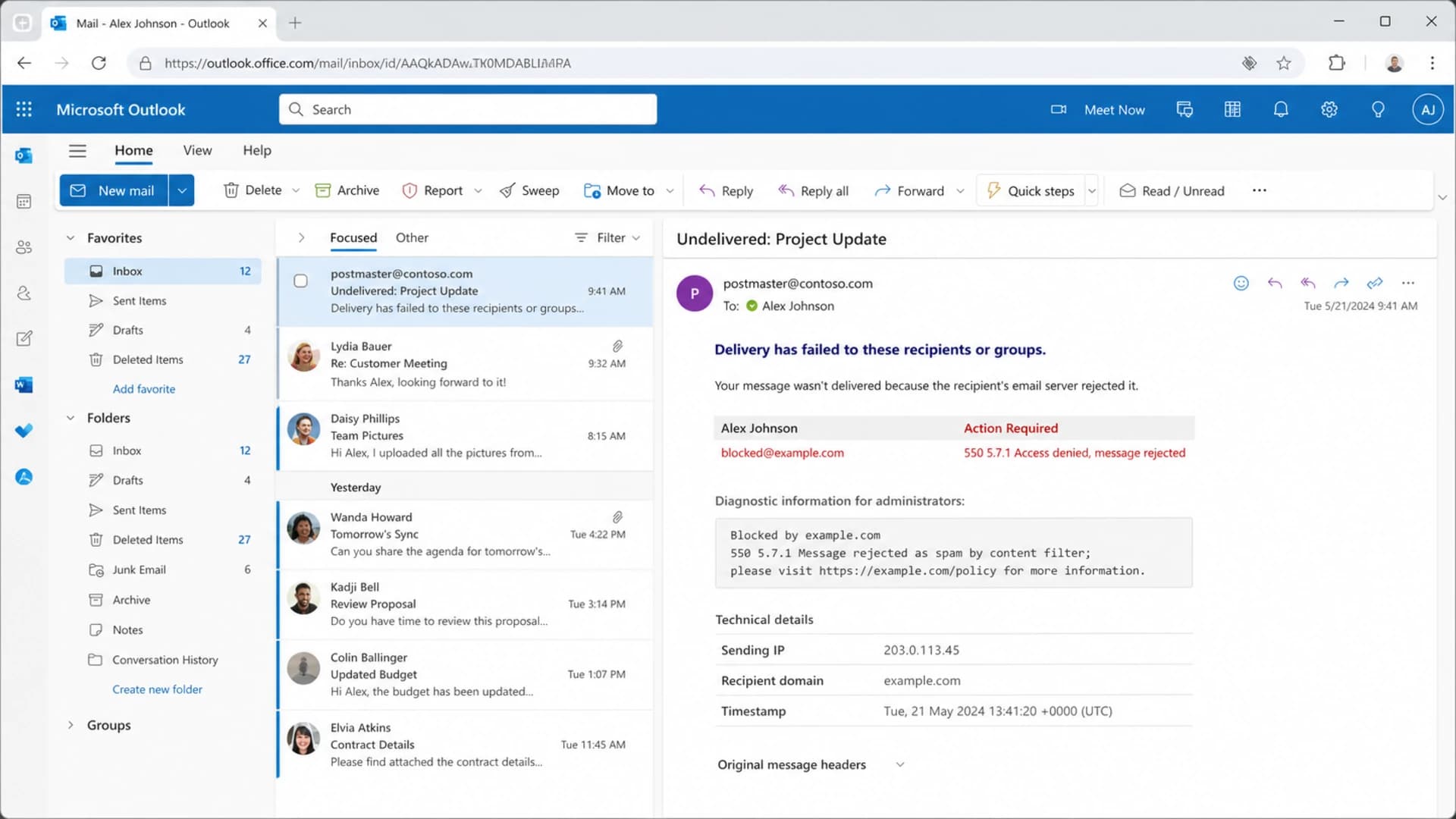Archive the selected message
This screenshot has height=819, width=1456.
pyautogui.click(x=347, y=190)
